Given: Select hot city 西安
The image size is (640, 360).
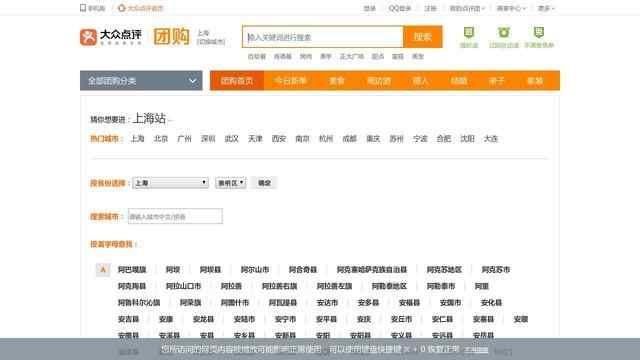Looking at the screenshot, I should pyautogui.click(x=279, y=139).
